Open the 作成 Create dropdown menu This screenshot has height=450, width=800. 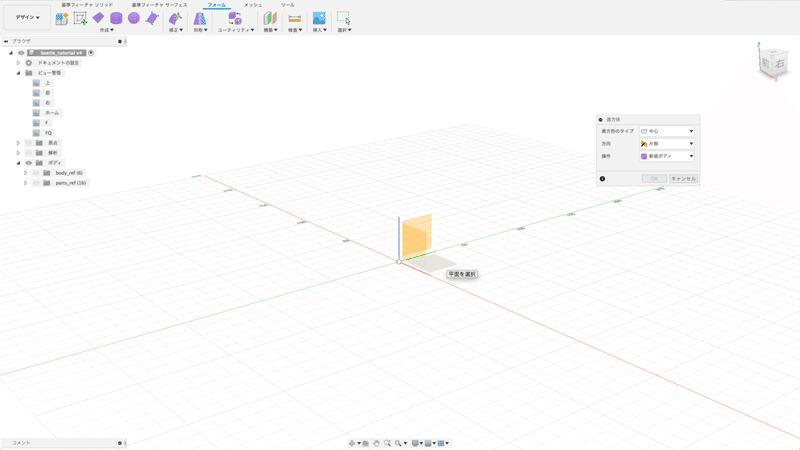(x=107, y=30)
